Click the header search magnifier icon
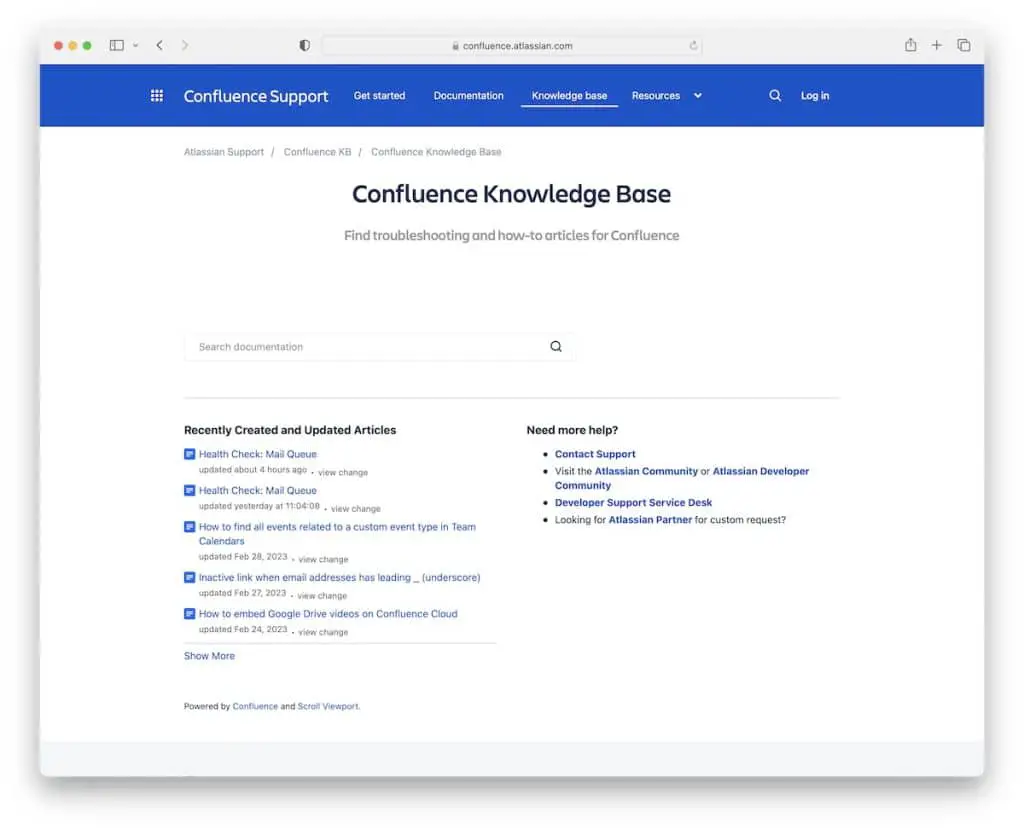 tap(775, 96)
